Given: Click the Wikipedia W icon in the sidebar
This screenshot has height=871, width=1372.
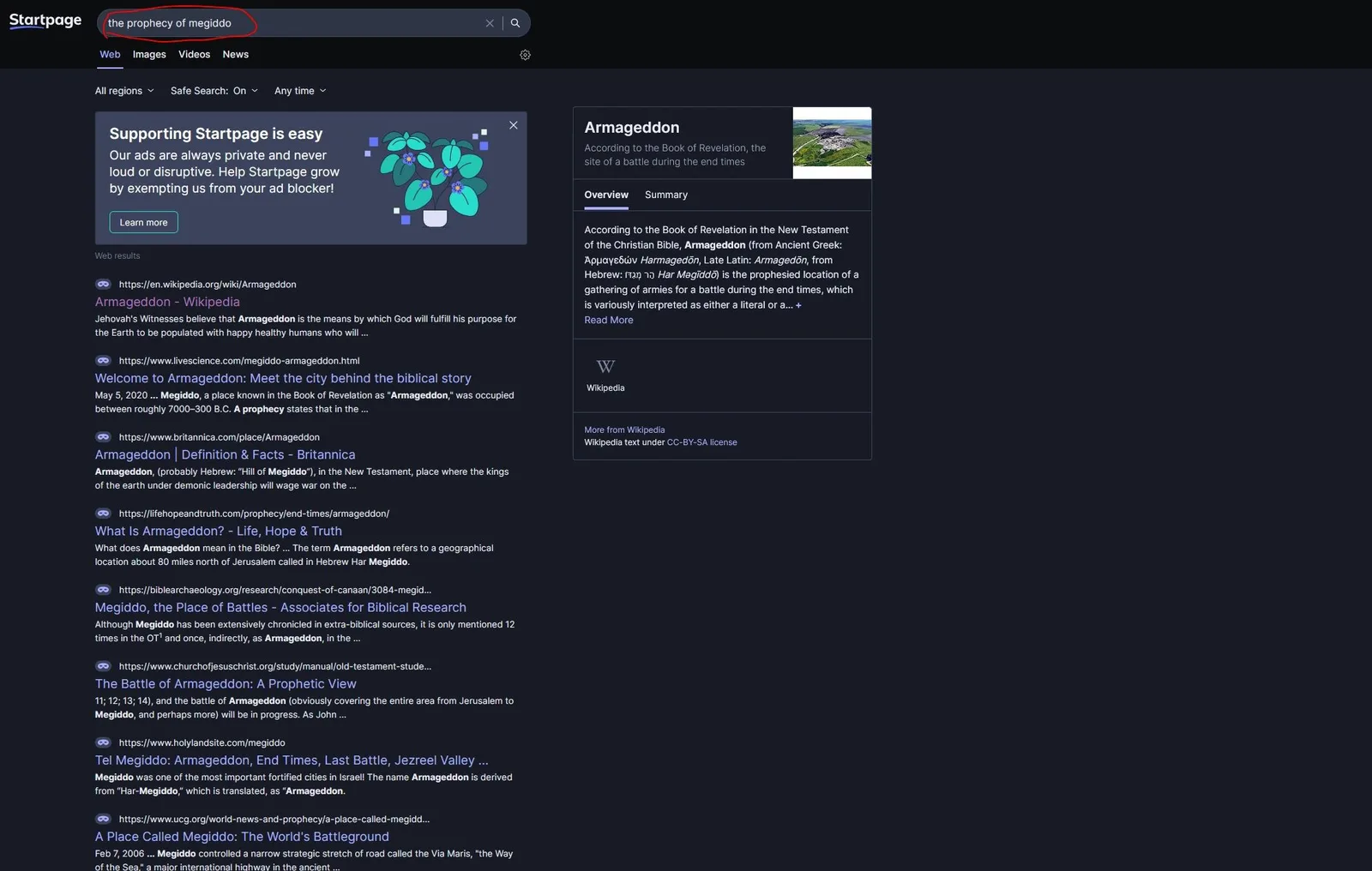Looking at the screenshot, I should (x=605, y=367).
